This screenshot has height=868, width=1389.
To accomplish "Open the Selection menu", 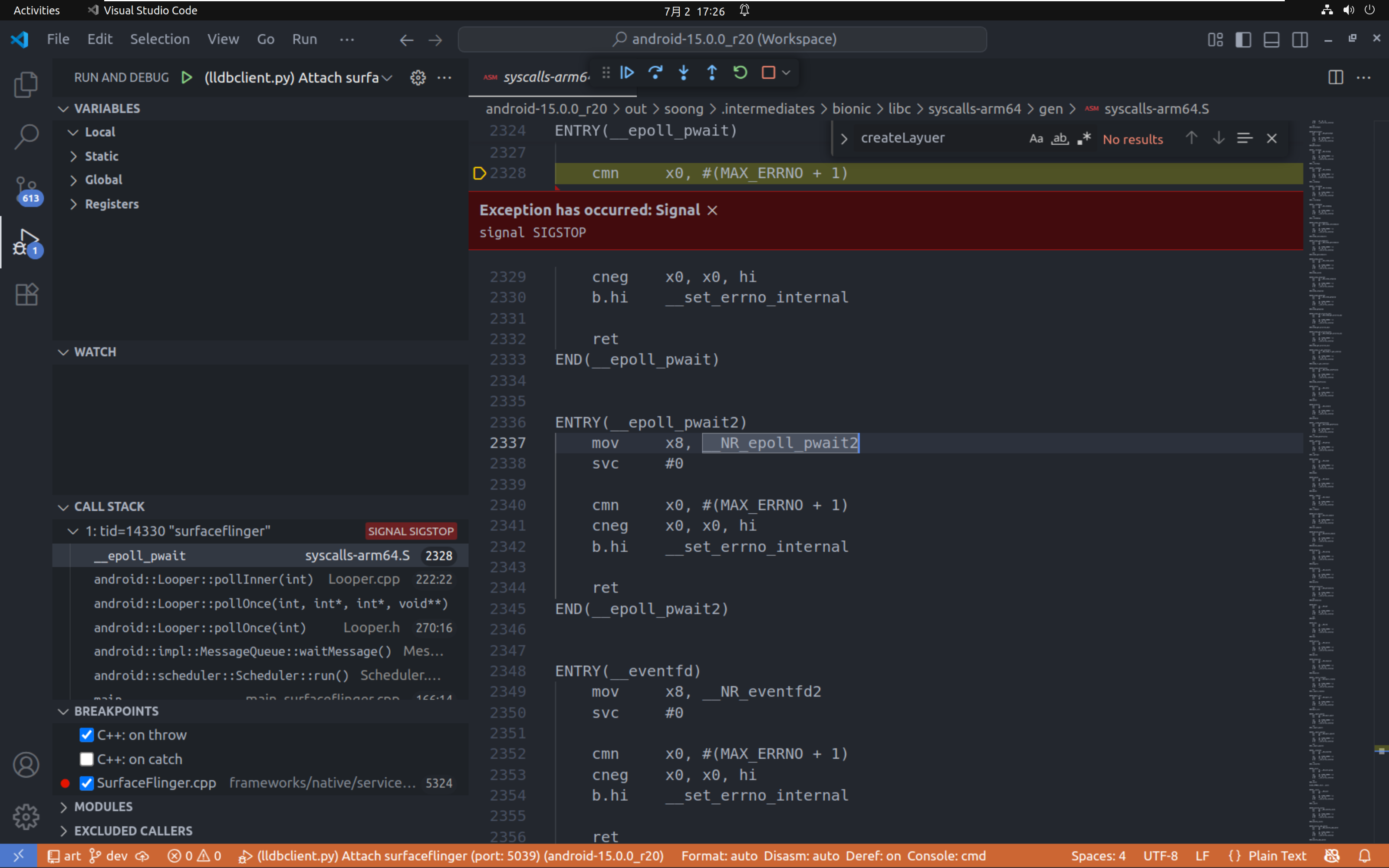I will coord(160,39).
